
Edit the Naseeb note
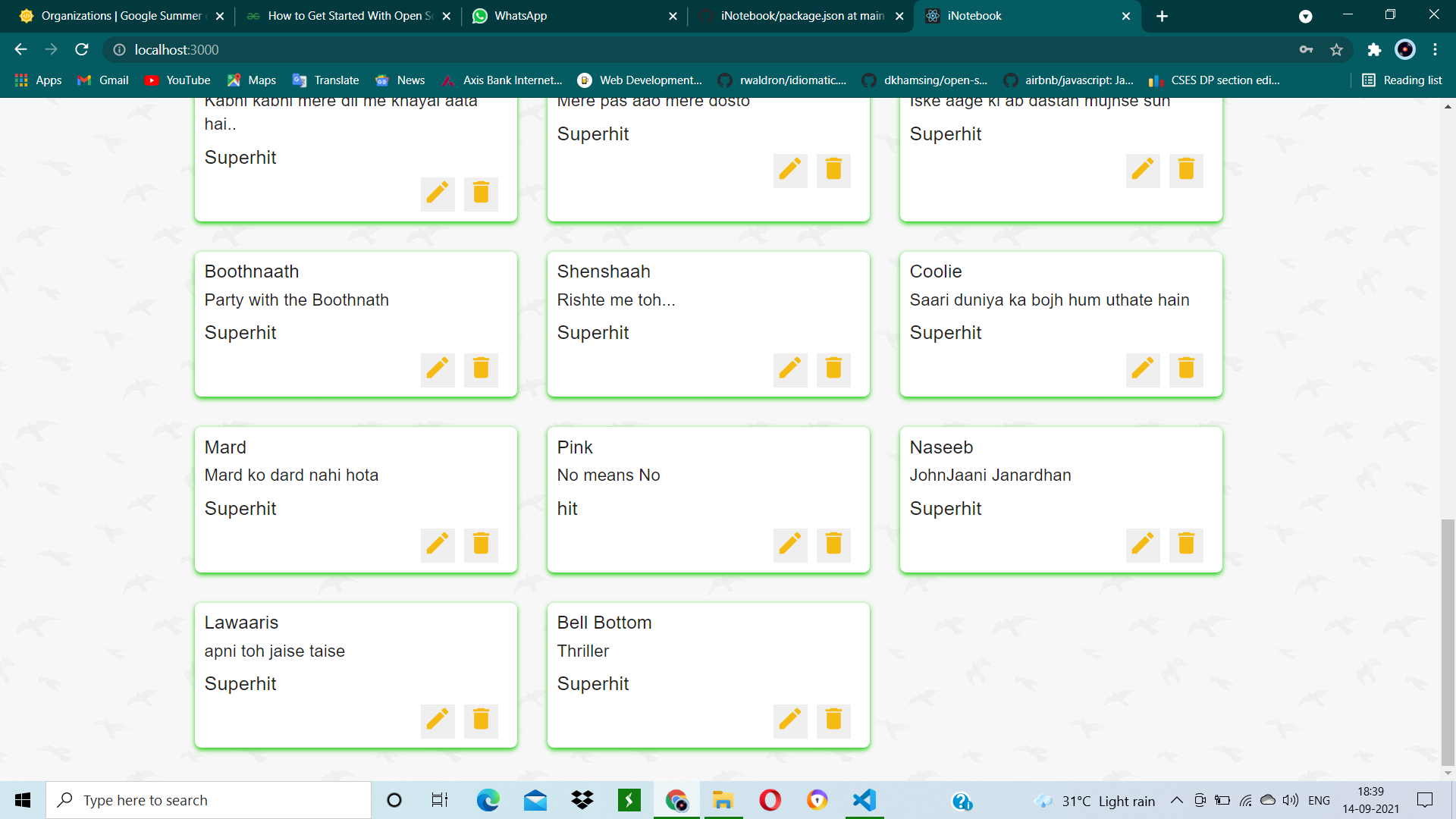click(x=1143, y=544)
